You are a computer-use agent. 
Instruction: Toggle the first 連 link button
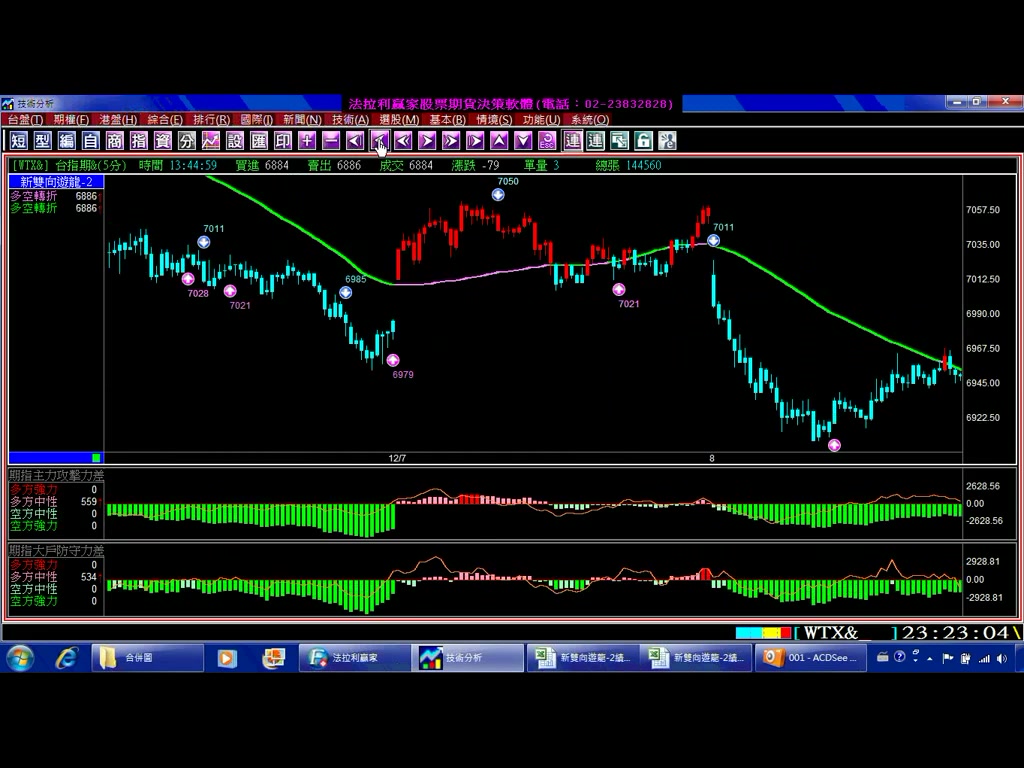(572, 141)
